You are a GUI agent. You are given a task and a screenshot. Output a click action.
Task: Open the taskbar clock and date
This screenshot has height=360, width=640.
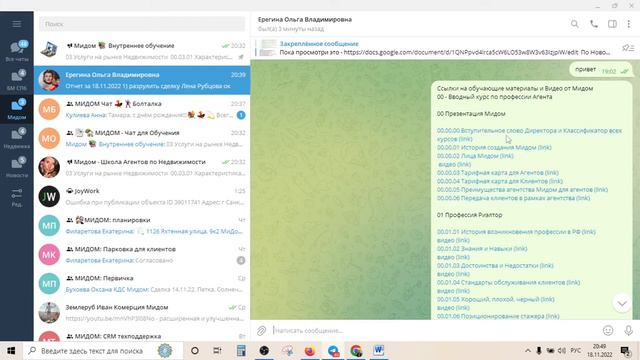click(599, 351)
